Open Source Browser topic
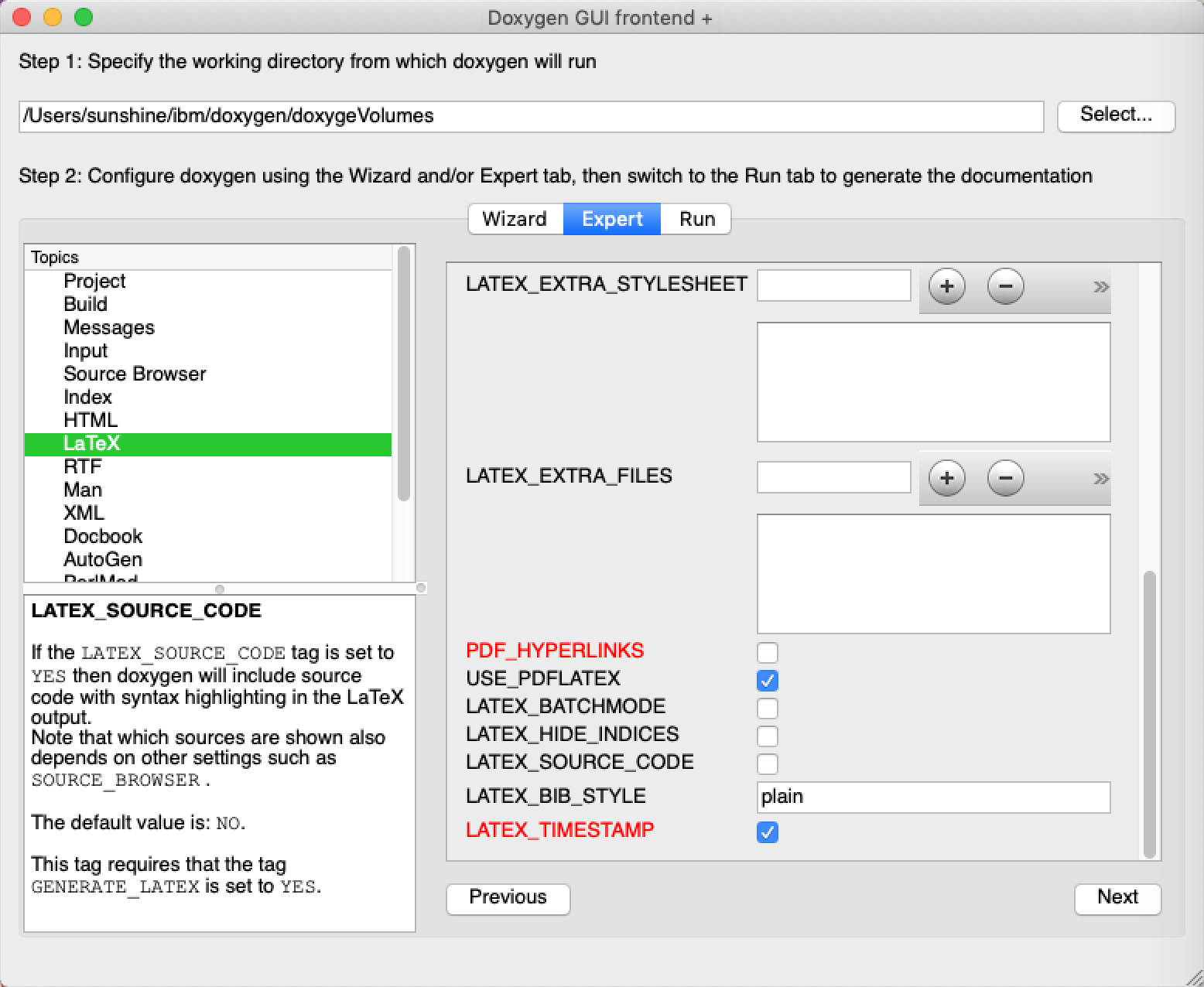The image size is (1204, 987). tap(208, 374)
